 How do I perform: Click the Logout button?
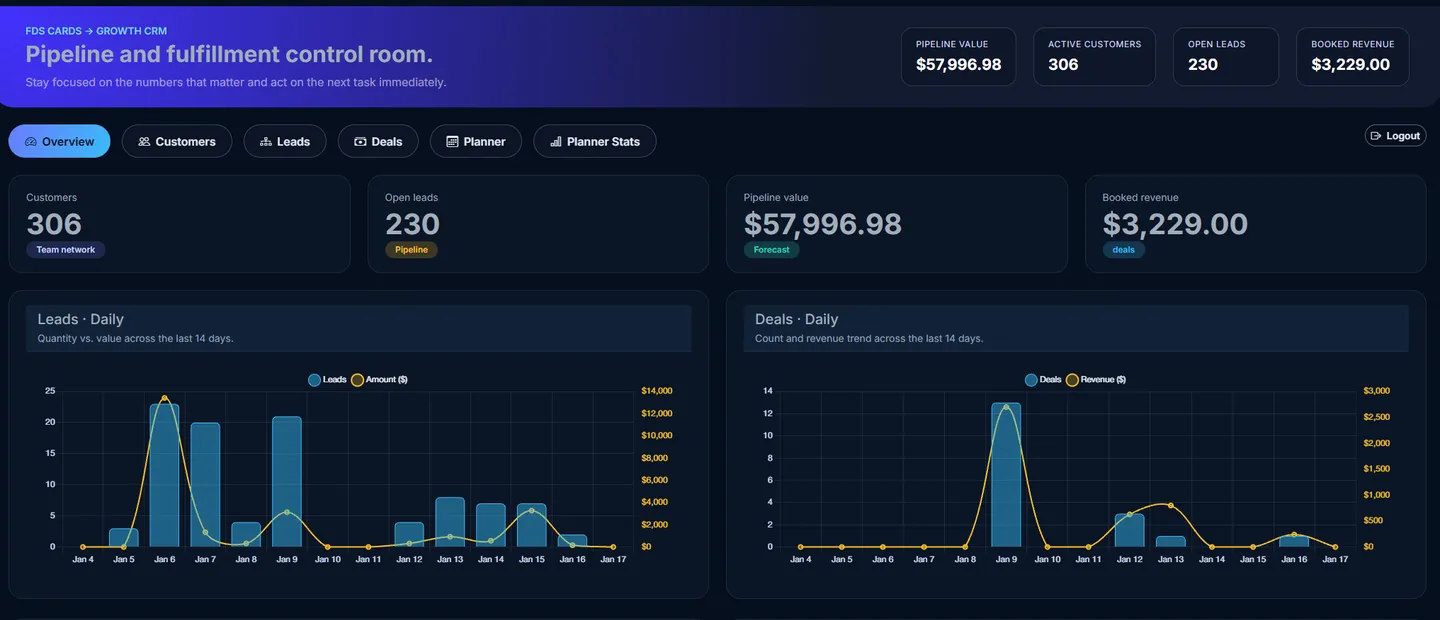(x=1396, y=136)
